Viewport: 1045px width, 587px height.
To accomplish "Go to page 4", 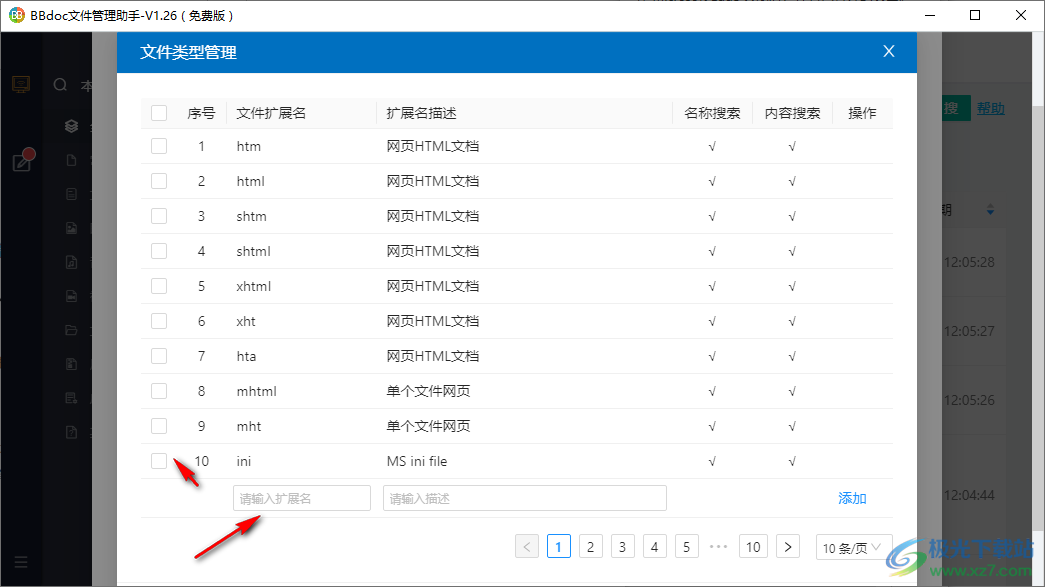I will click(x=654, y=547).
